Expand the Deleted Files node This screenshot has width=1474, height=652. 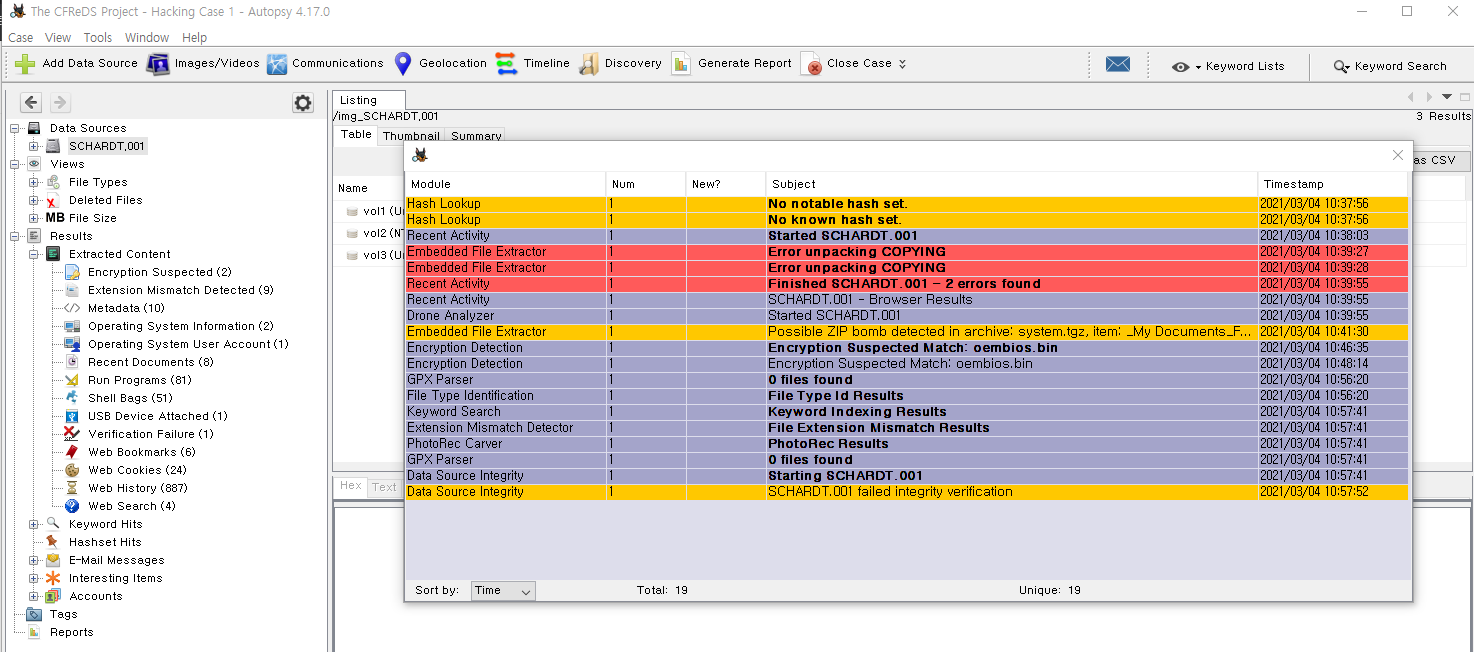point(34,200)
